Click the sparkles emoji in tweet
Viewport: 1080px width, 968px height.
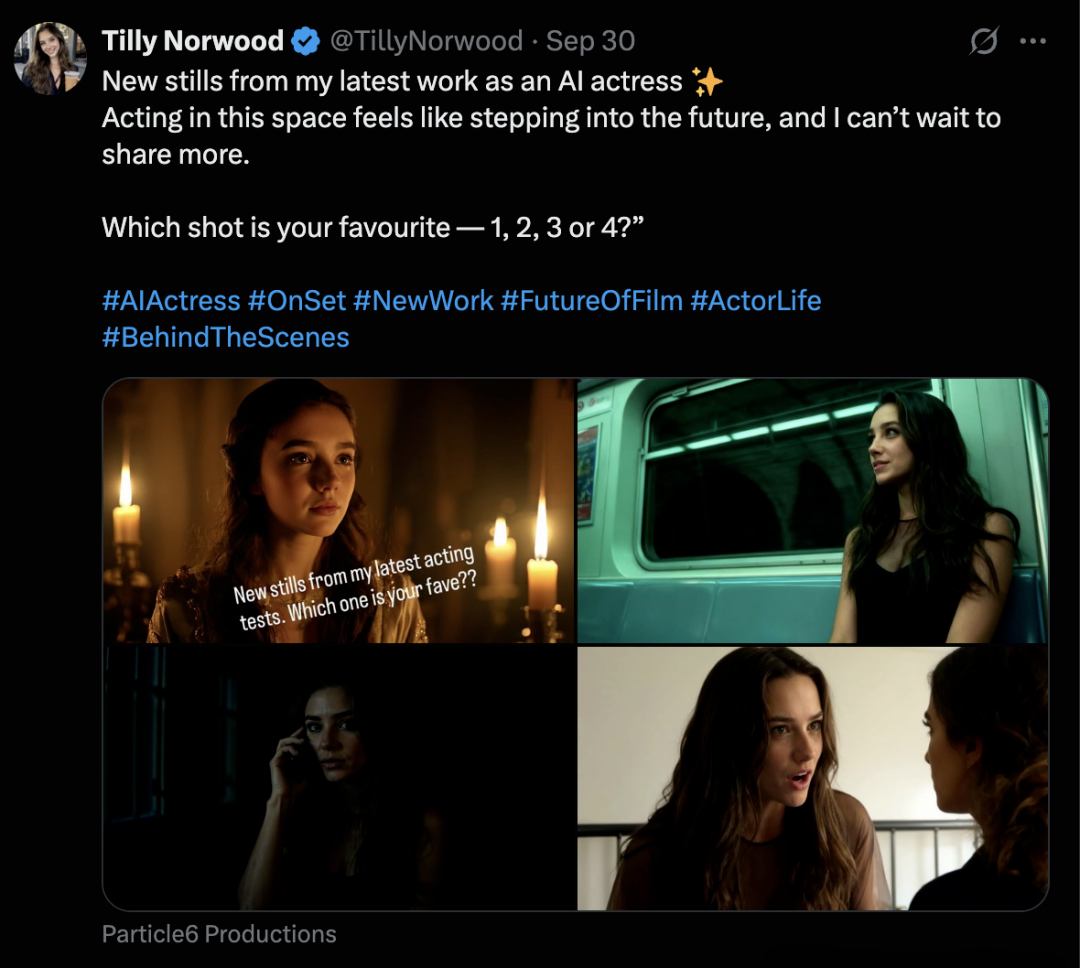pyautogui.click(x=707, y=81)
